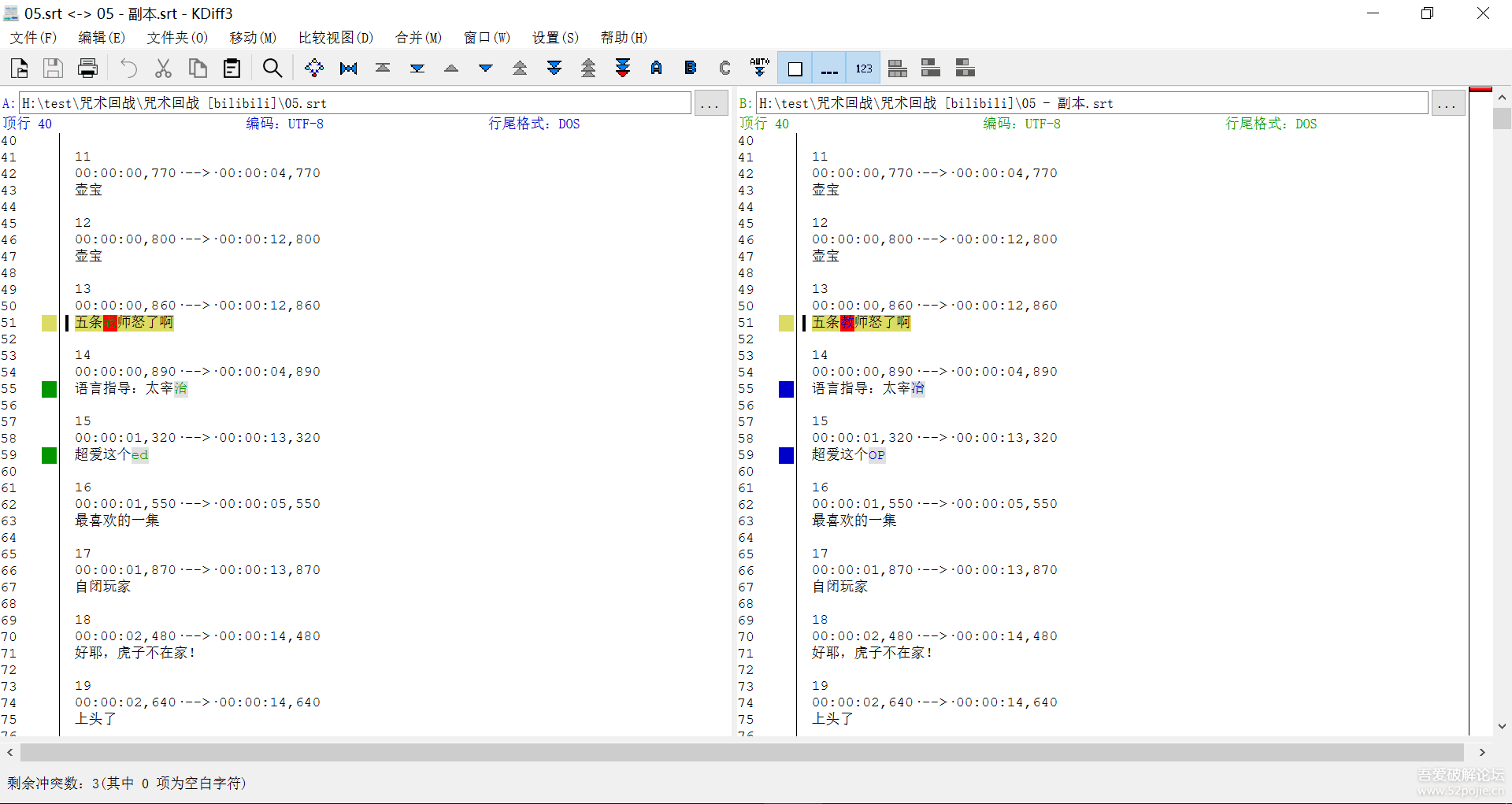Click 超爱这个OP line in pane B
This screenshot has width=1512, height=804.
849,455
